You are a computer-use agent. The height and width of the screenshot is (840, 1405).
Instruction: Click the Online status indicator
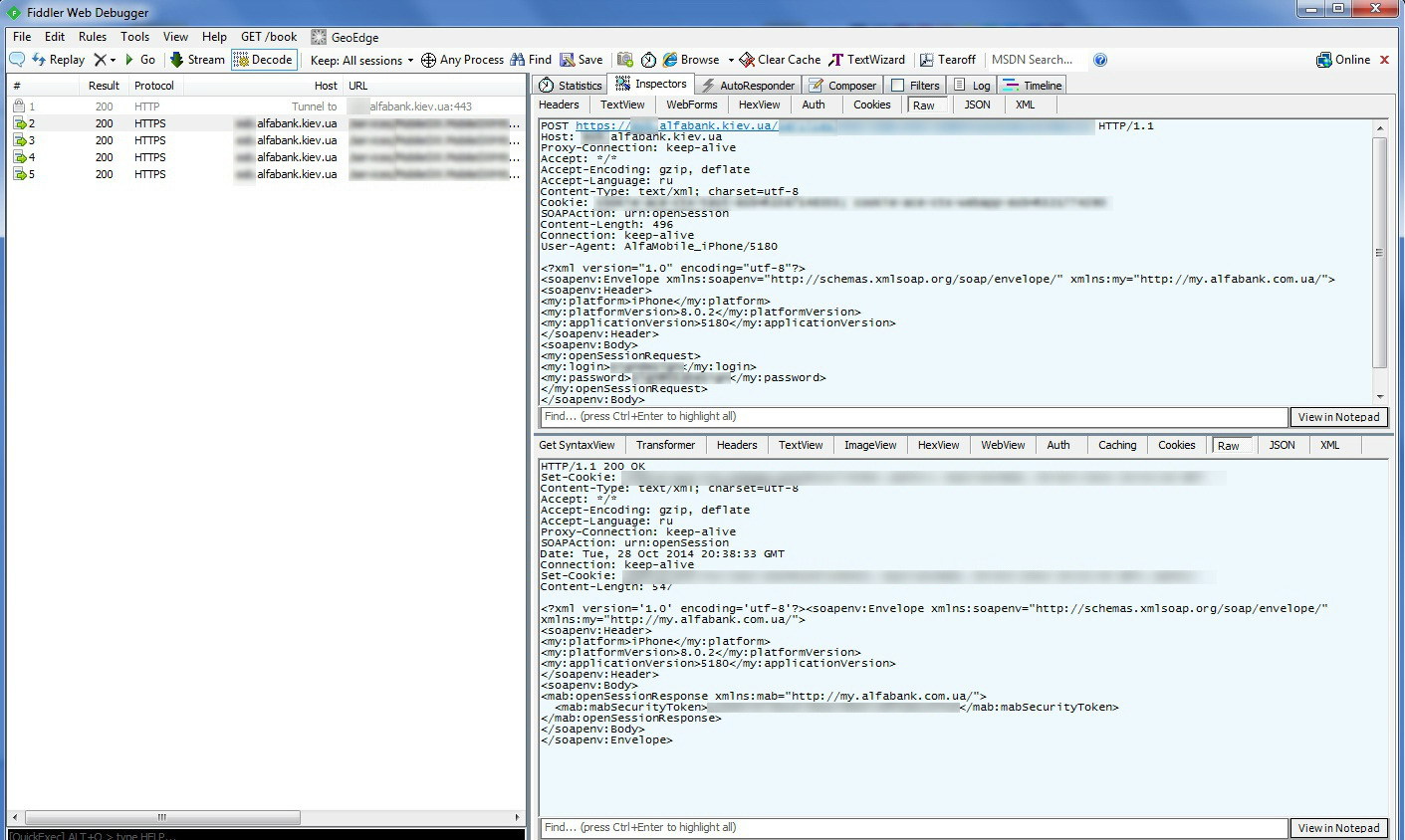tap(1343, 60)
